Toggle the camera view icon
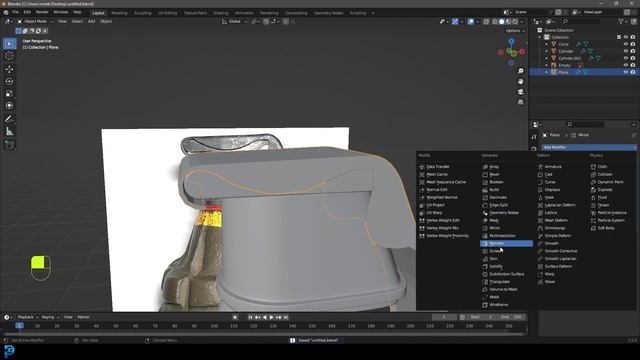 [520, 91]
